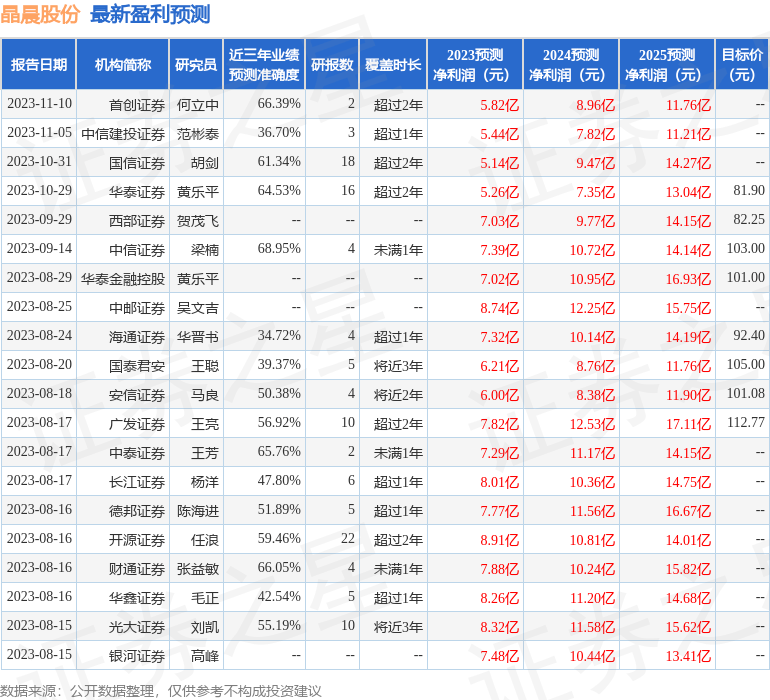Click the 覆盖时长 column header
This screenshot has width=770, height=700.
pos(393,64)
